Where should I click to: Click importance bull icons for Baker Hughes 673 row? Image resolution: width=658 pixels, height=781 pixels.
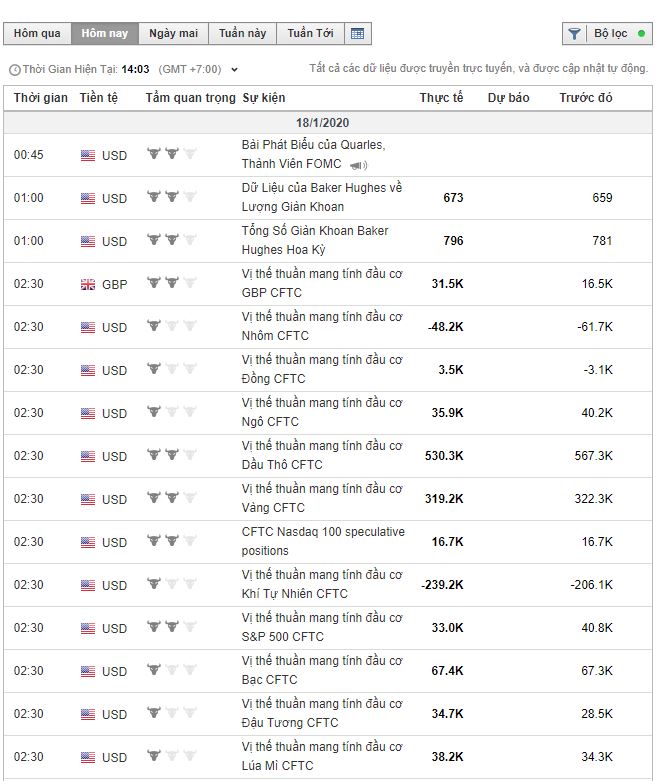pyautogui.click(x=171, y=198)
